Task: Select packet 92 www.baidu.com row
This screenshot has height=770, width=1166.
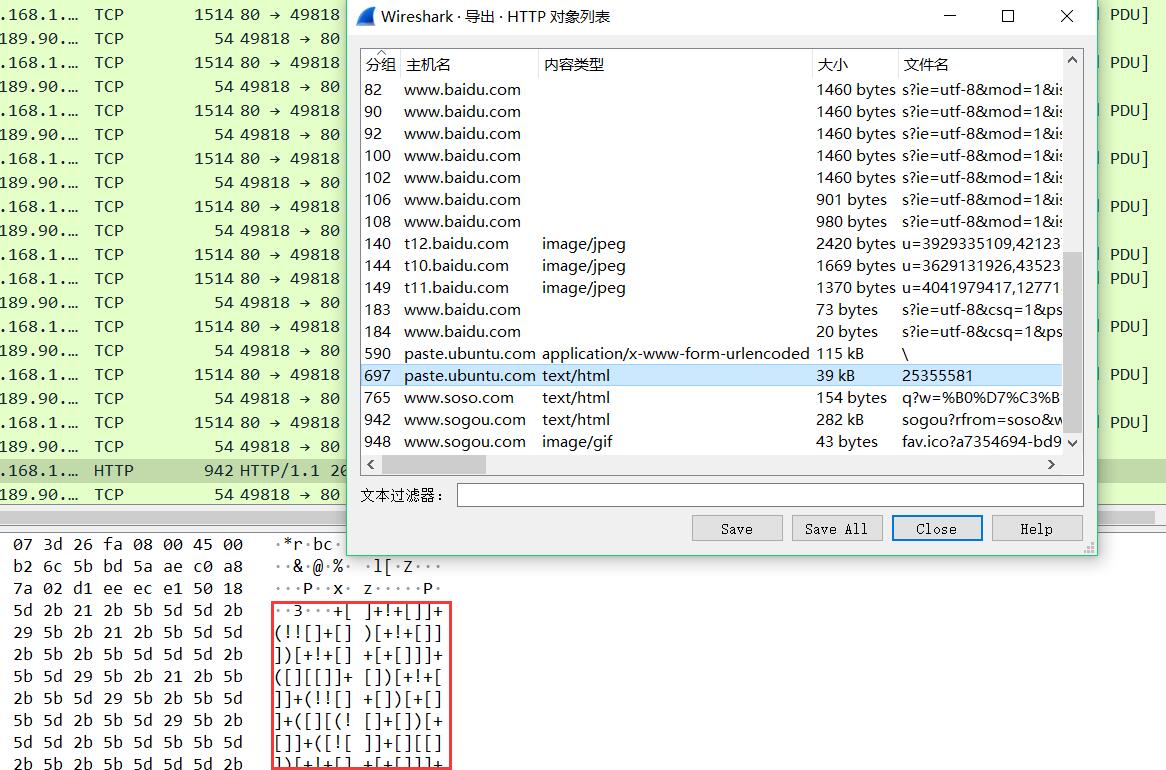Action: (x=712, y=134)
